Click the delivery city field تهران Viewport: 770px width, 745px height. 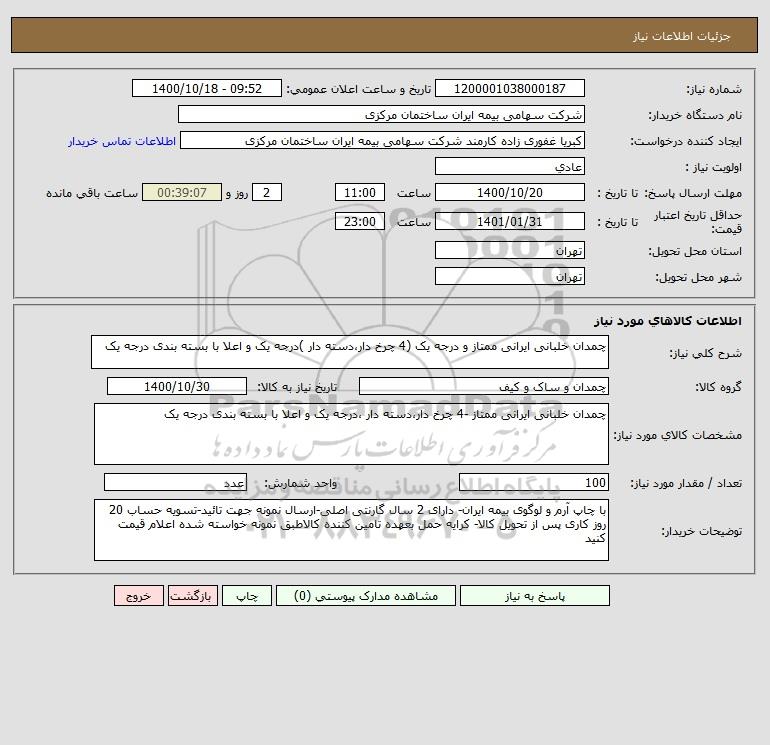coord(510,276)
